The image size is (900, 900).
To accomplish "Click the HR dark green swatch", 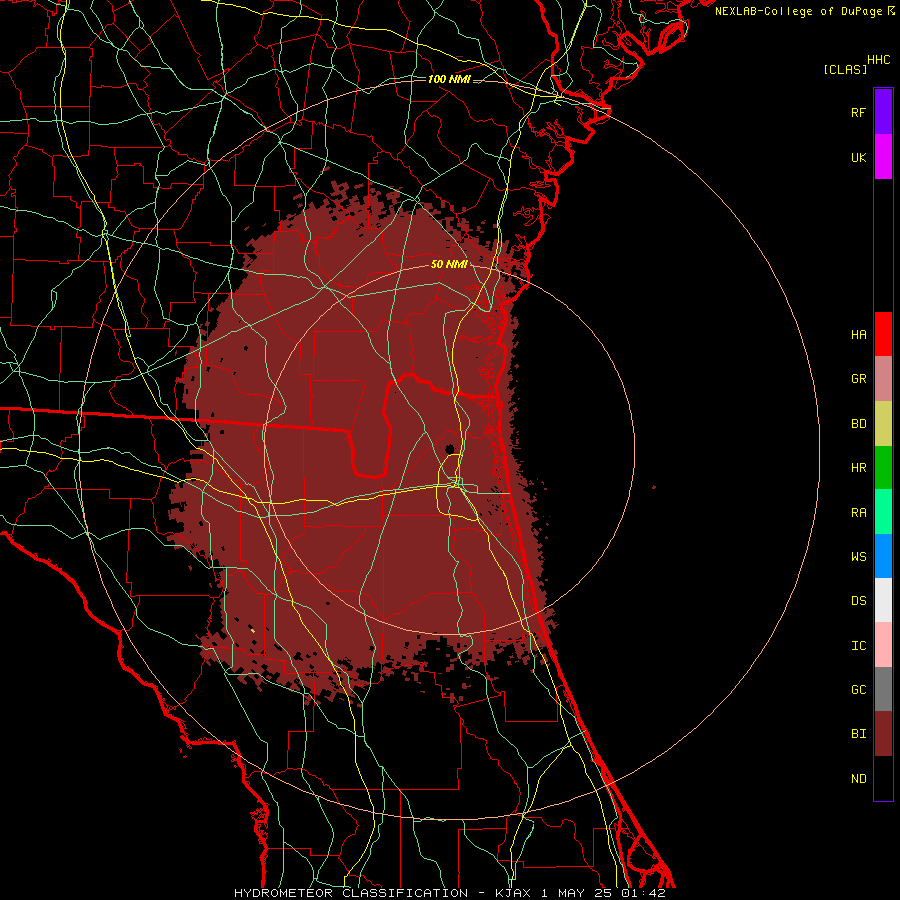I will click(x=883, y=468).
